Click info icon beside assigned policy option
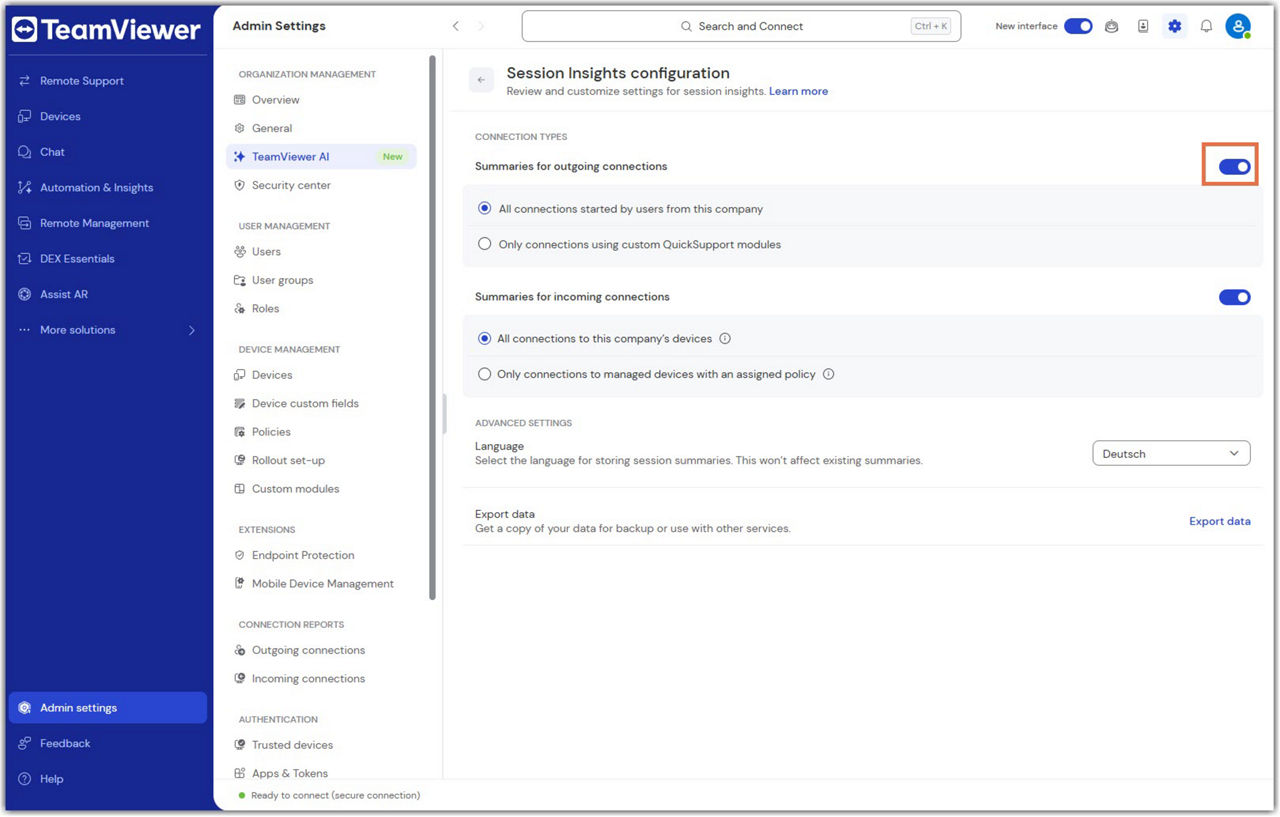 (x=828, y=375)
